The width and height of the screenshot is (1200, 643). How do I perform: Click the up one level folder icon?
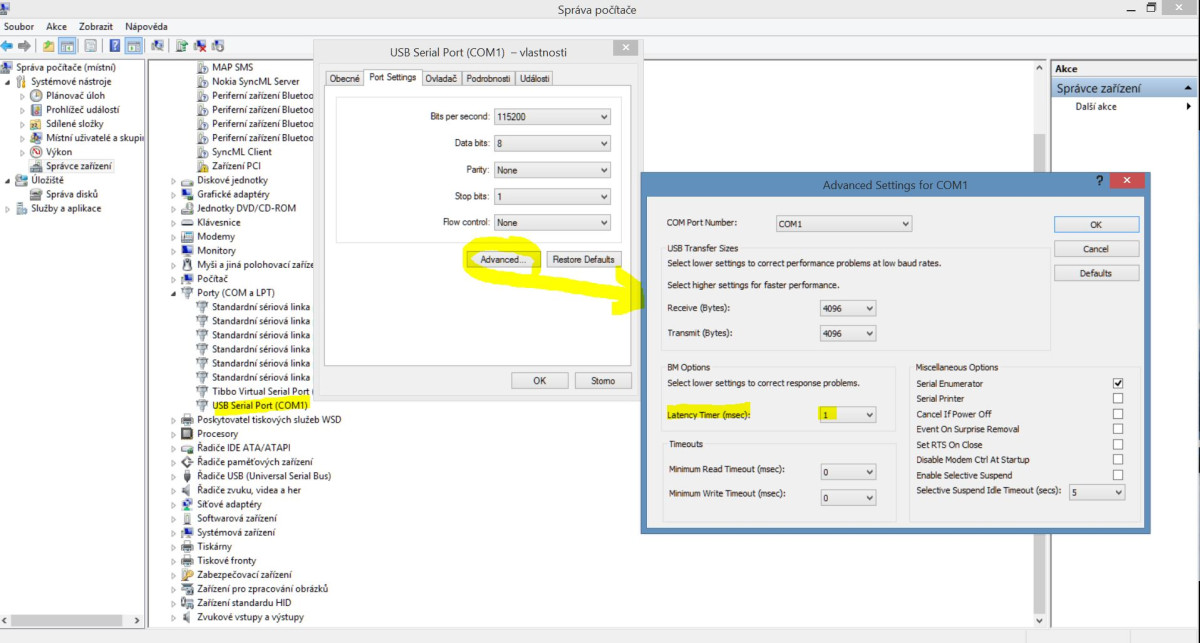(48, 46)
